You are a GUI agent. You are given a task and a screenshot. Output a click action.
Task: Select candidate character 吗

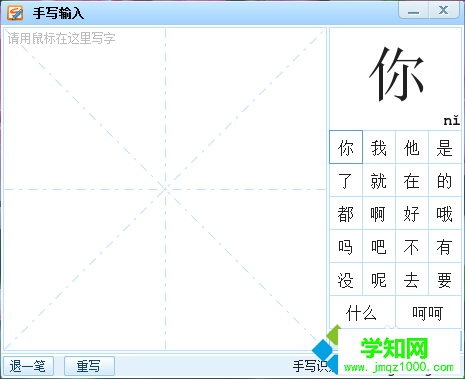346,246
